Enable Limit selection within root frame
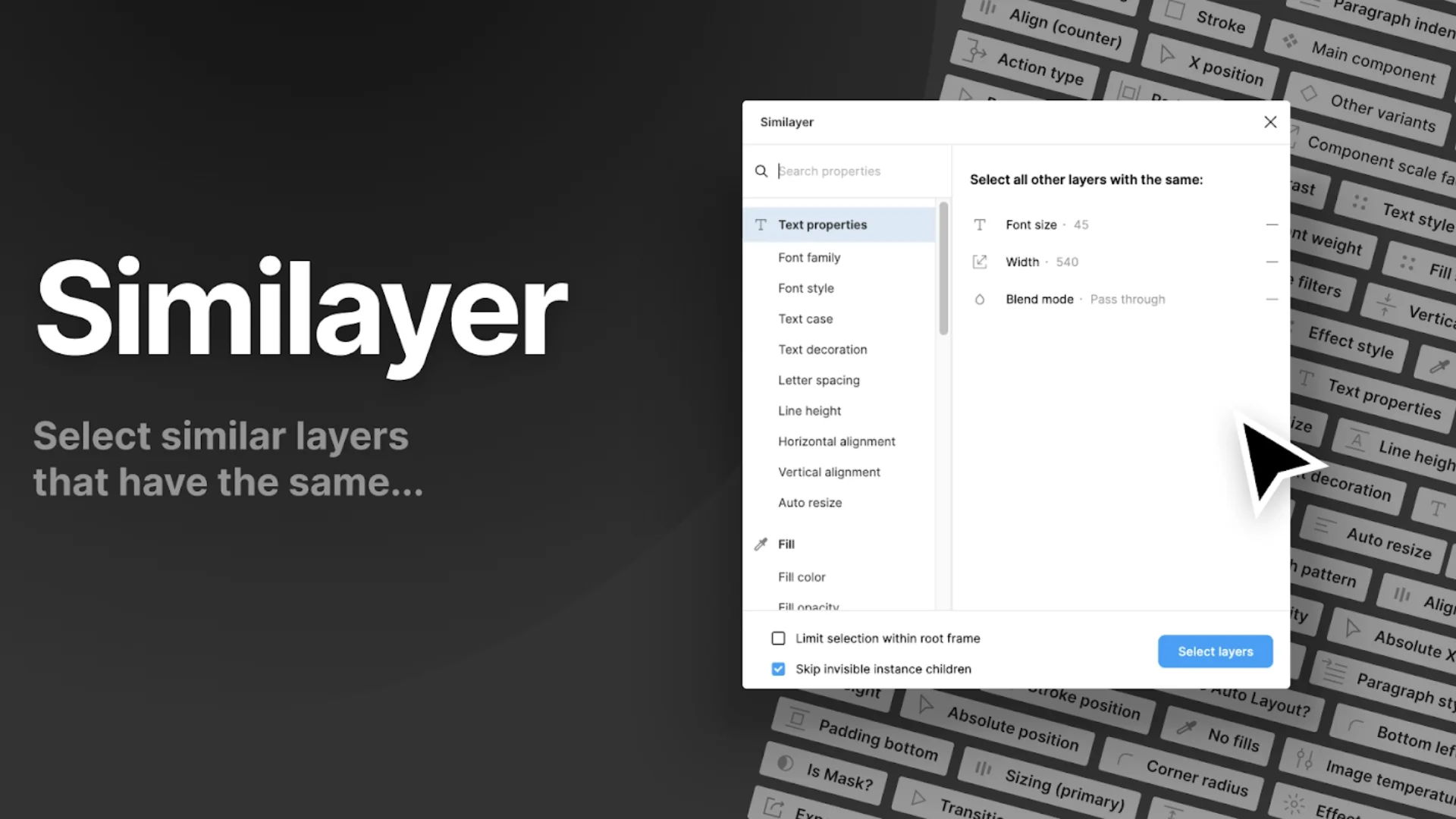Viewport: 1456px width, 819px height. (778, 639)
